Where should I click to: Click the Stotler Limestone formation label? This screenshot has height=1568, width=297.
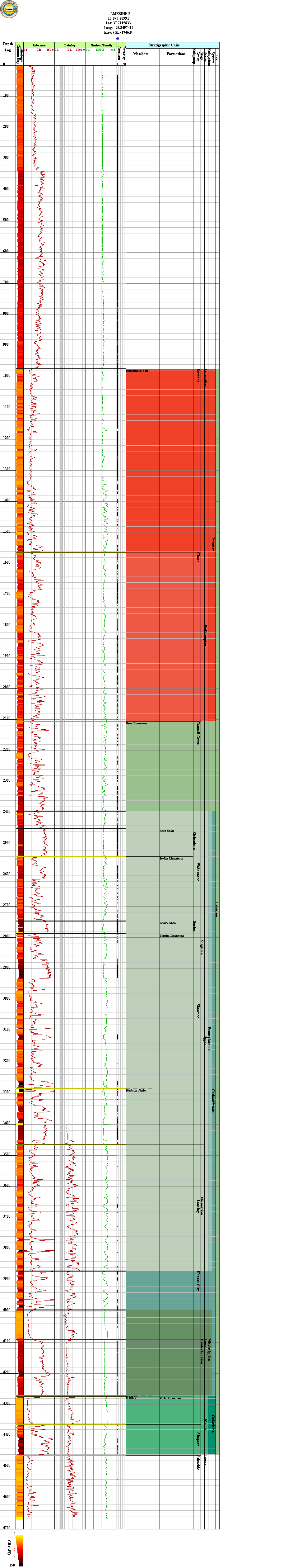point(171,859)
